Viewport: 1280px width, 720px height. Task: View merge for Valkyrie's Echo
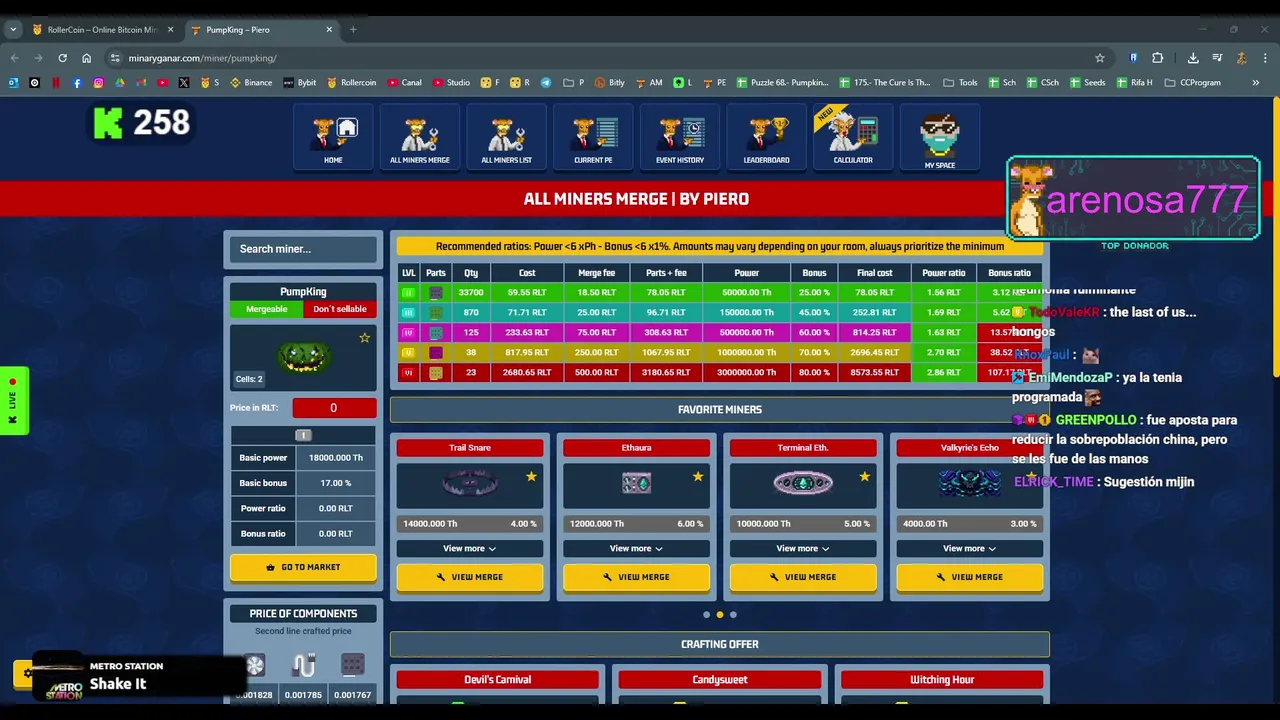coord(969,577)
